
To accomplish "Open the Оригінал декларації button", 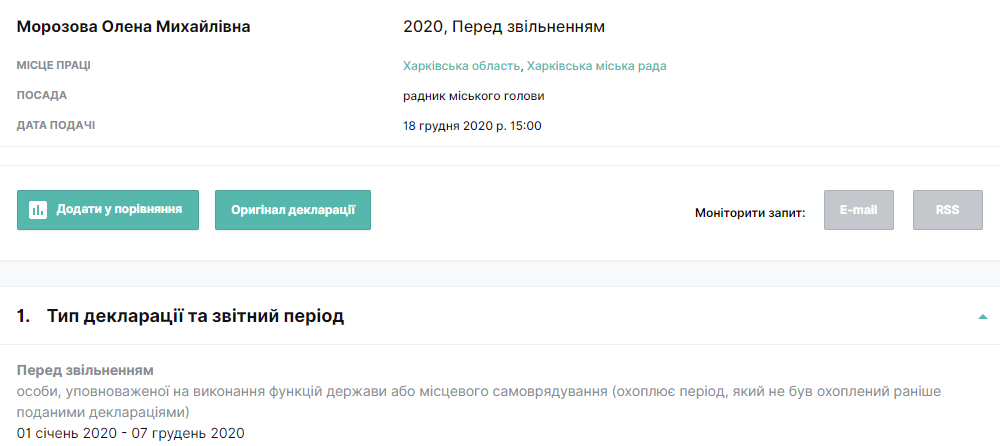I will pyautogui.click(x=293, y=210).
